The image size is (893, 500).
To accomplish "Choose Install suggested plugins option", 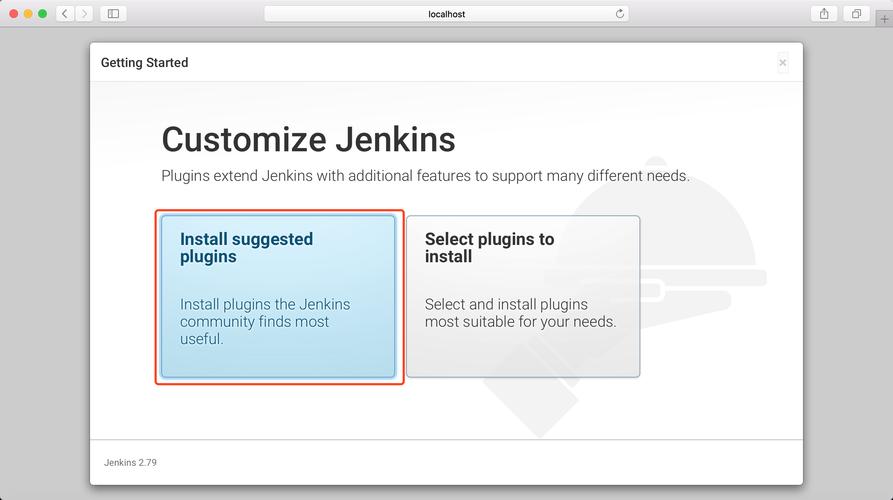I will coord(278,296).
